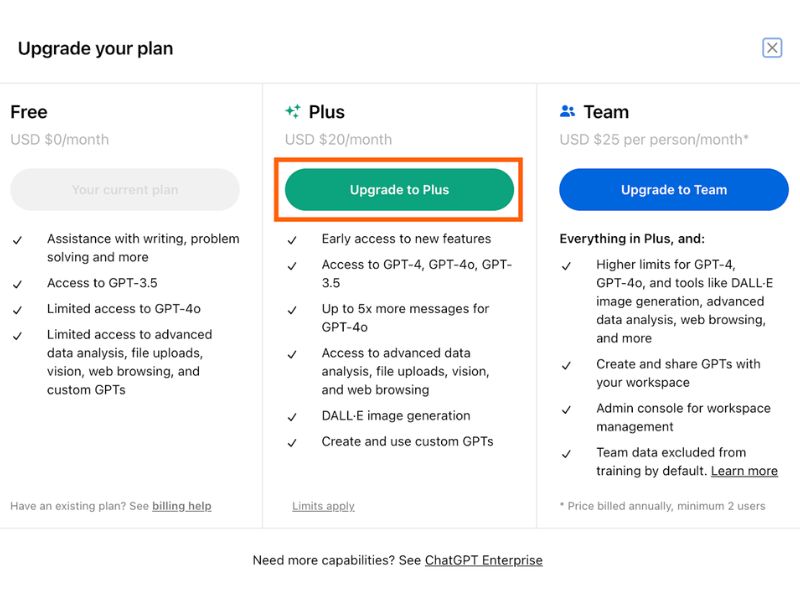Click the greyed Your current plan button

(x=125, y=190)
